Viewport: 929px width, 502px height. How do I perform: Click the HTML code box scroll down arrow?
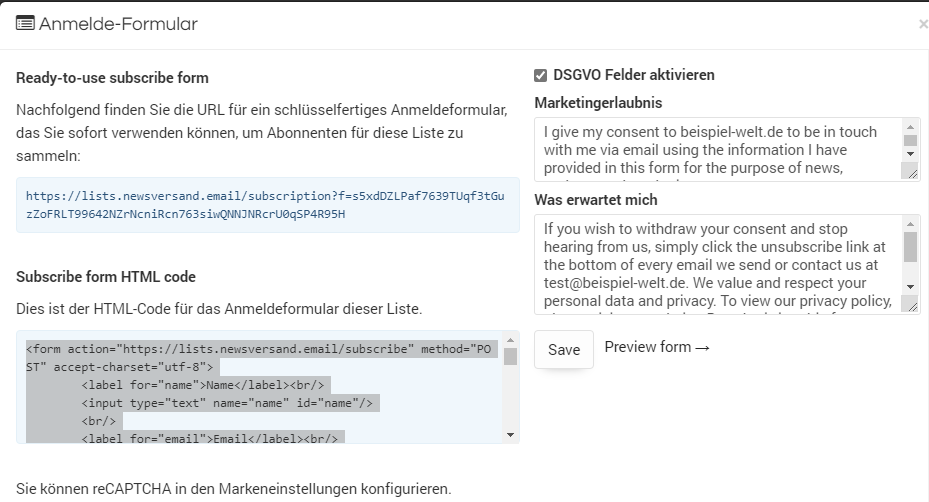[510, 435]
